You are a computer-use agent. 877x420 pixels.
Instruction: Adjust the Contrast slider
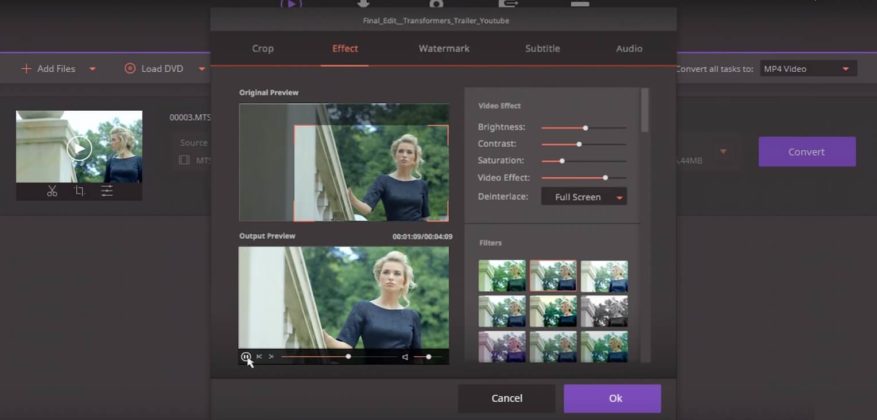click(583, 144)
